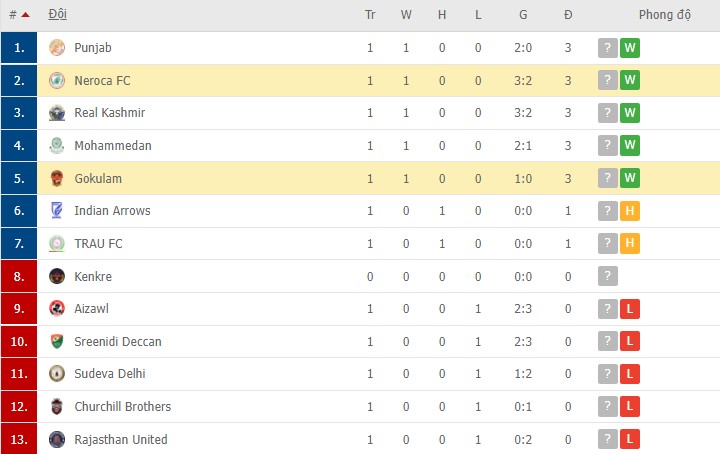Click TRAU FC's orange H form badge
Screen dimensions: 720x454
630,243
